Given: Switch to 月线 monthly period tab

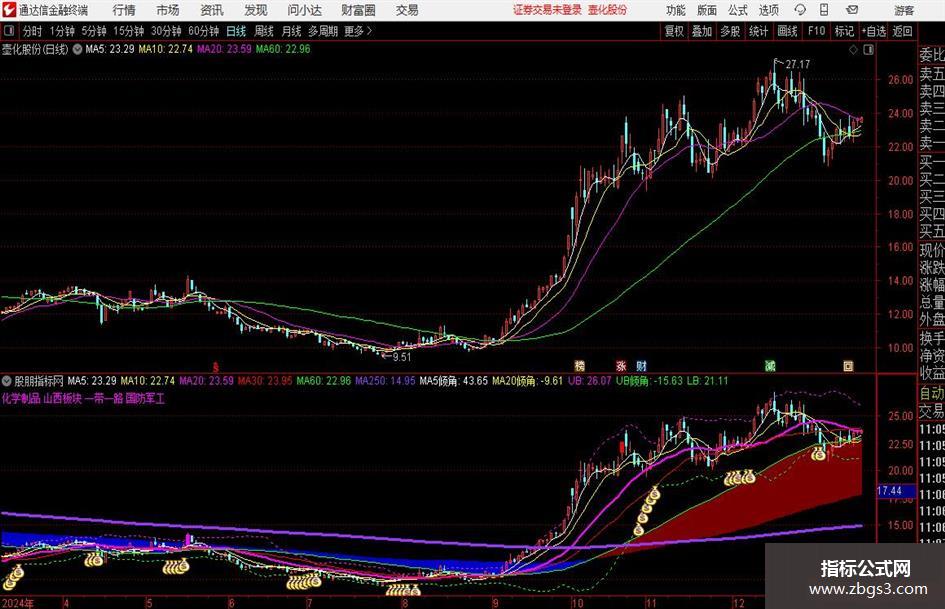Looking at the screenshot, I should tap(291, 31).
